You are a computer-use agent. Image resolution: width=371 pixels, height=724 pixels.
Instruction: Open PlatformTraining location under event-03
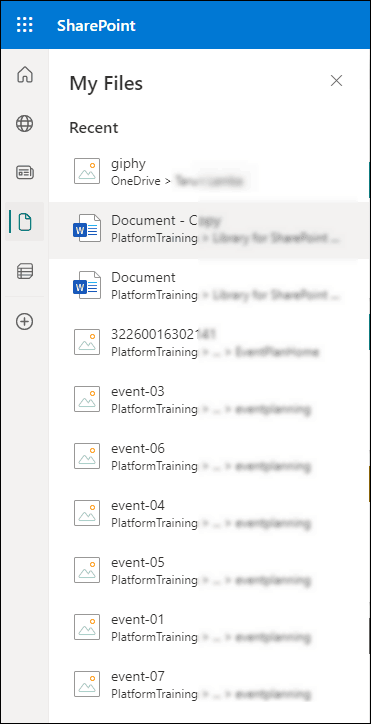[154, 409]
